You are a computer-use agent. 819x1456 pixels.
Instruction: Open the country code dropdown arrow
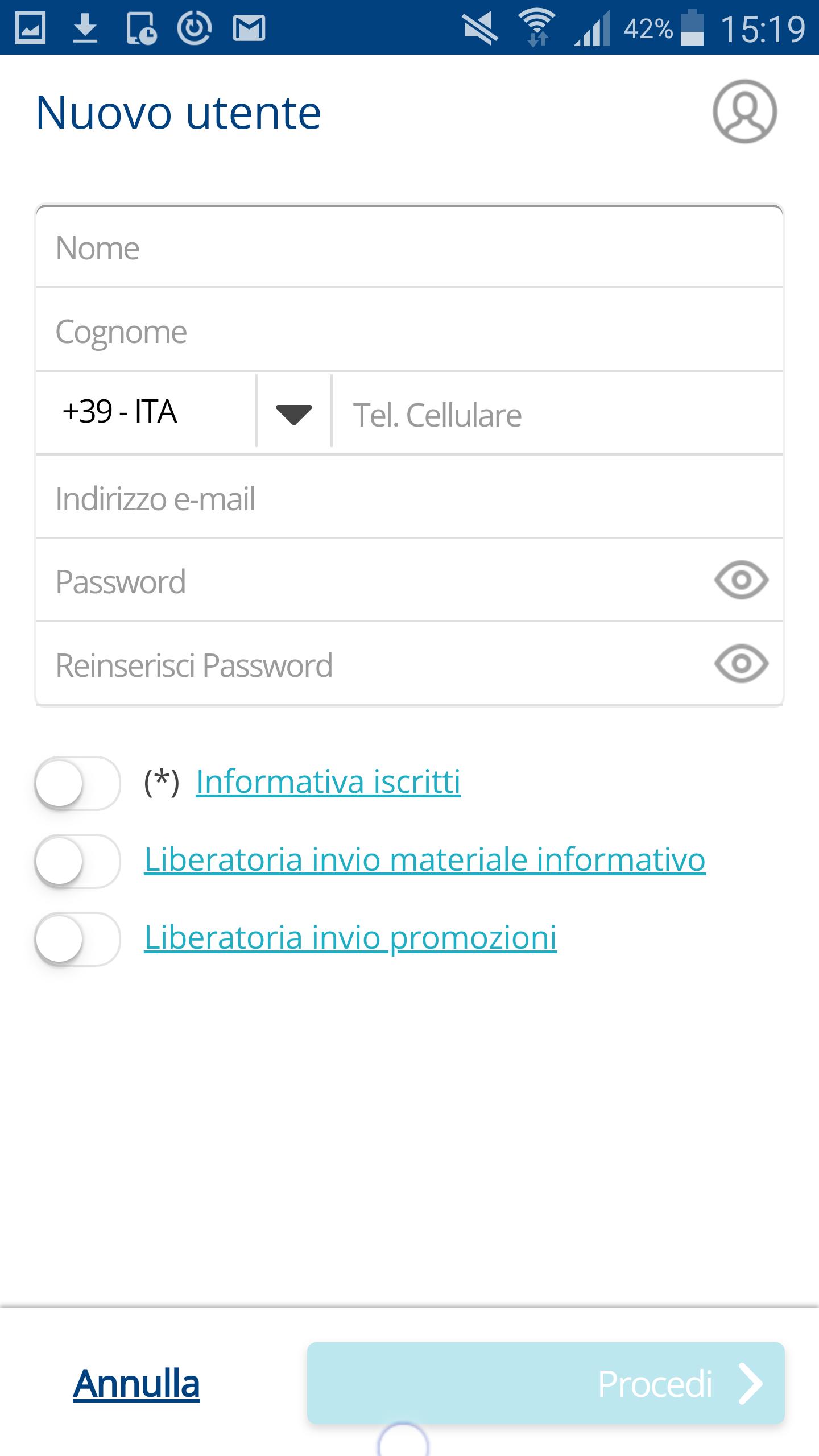pos(293,413)
